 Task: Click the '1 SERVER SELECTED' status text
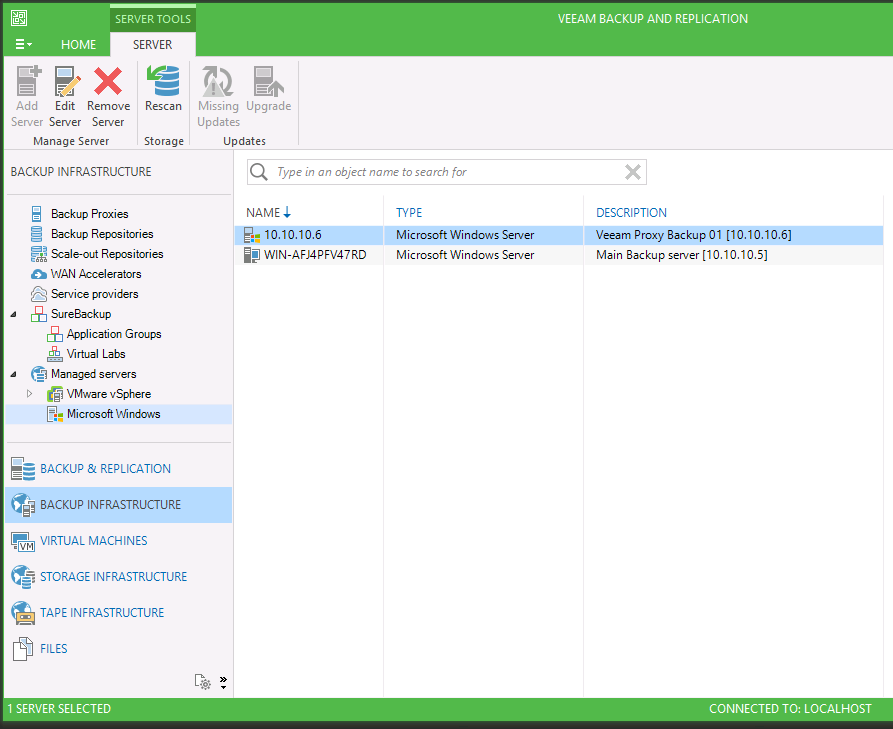click(59, 708)
